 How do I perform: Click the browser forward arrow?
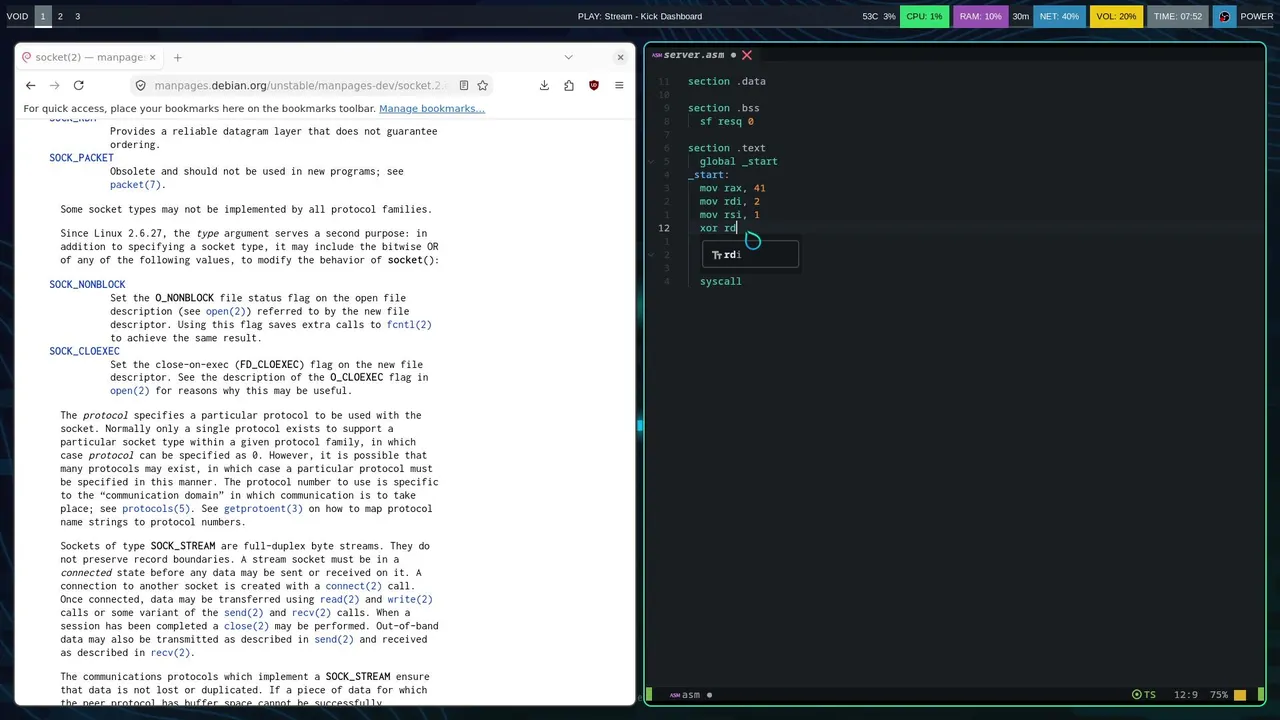click(x=54, y=86)
